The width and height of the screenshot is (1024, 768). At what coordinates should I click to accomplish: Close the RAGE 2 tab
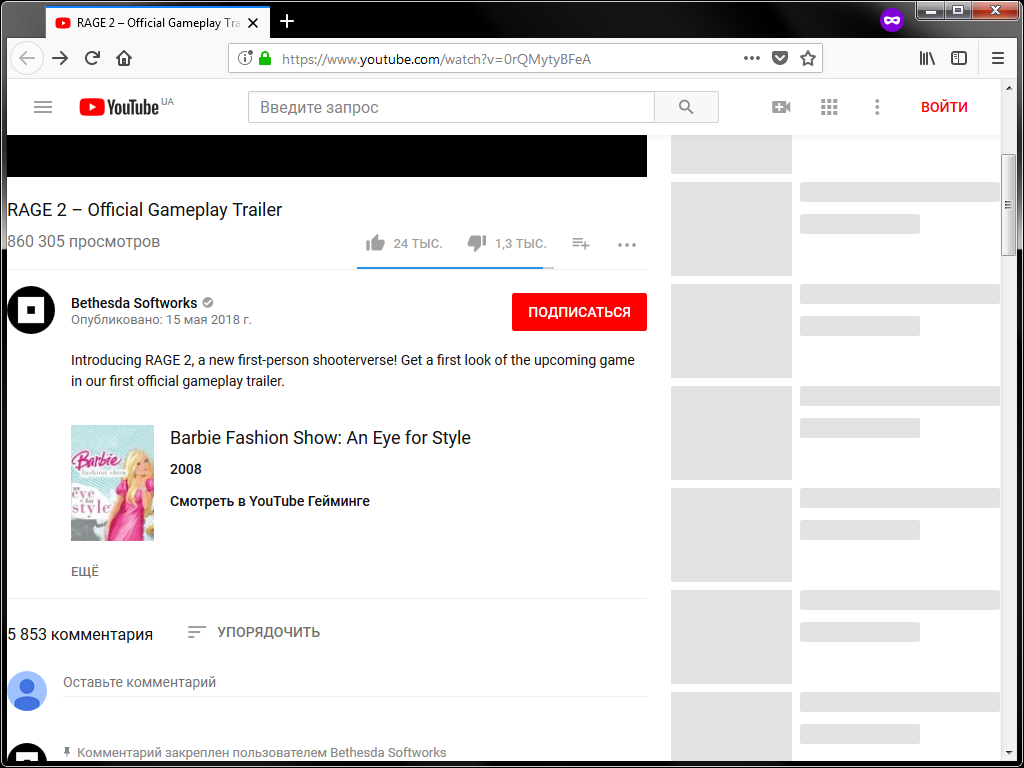click(x=253, y=23)
